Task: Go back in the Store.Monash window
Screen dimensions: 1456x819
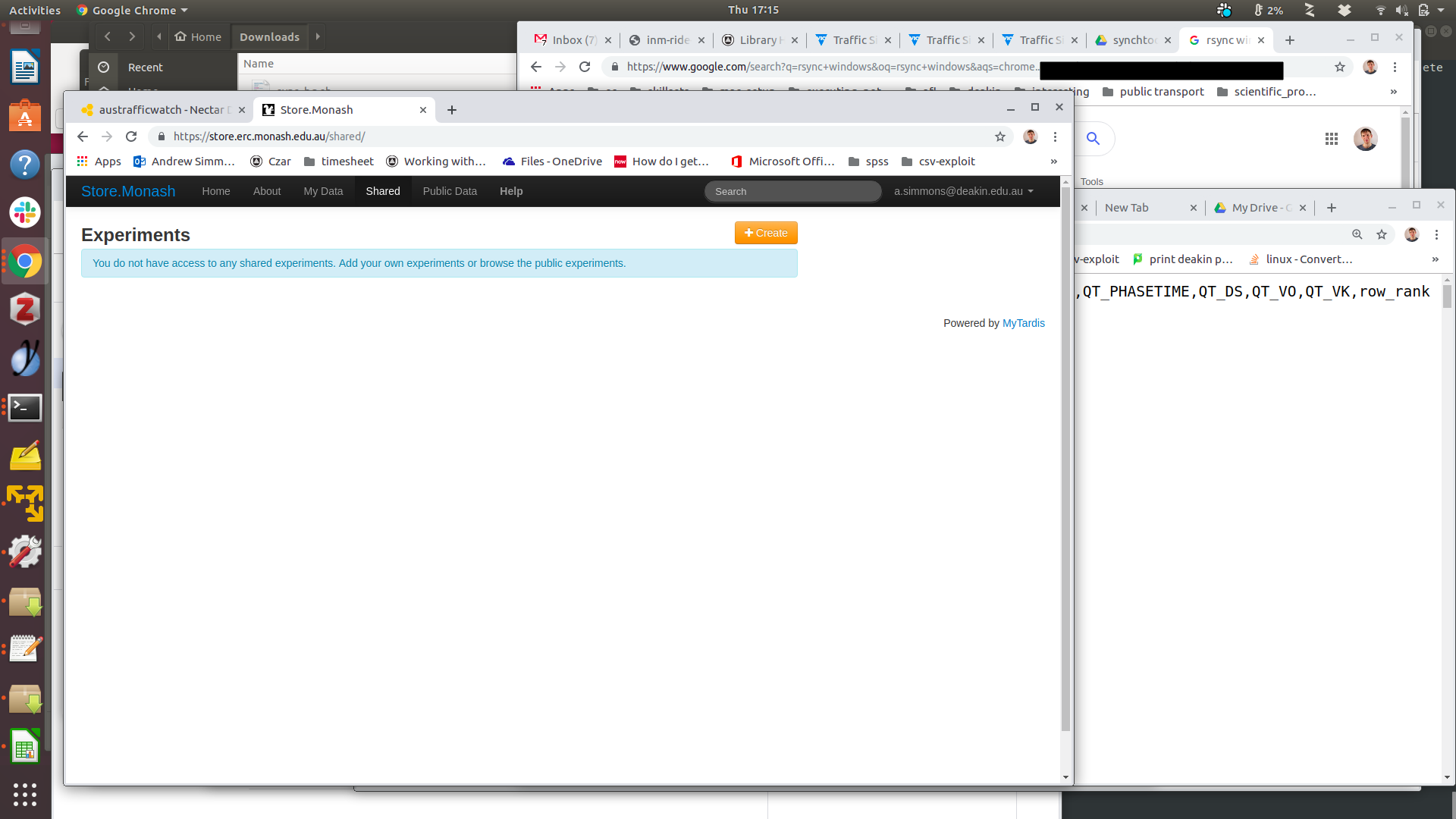Action: tap(83, 136)
